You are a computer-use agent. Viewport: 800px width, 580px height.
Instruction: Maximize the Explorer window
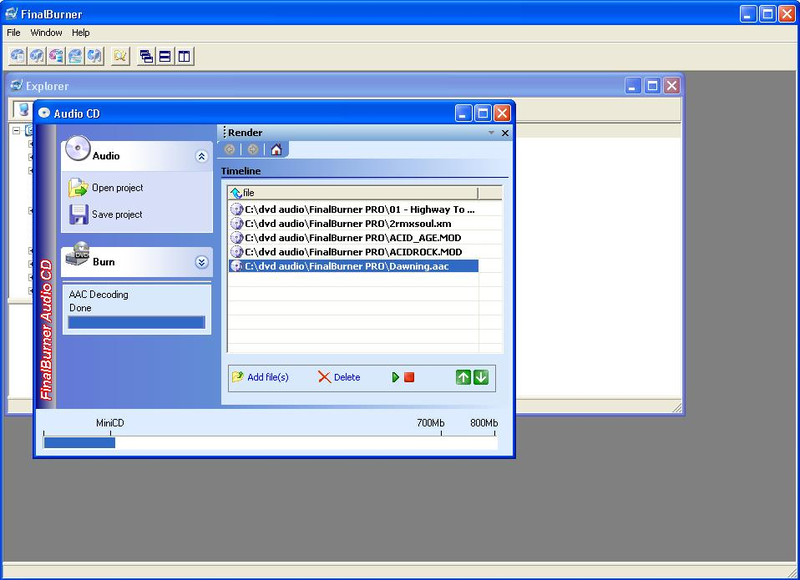[652, 86]
